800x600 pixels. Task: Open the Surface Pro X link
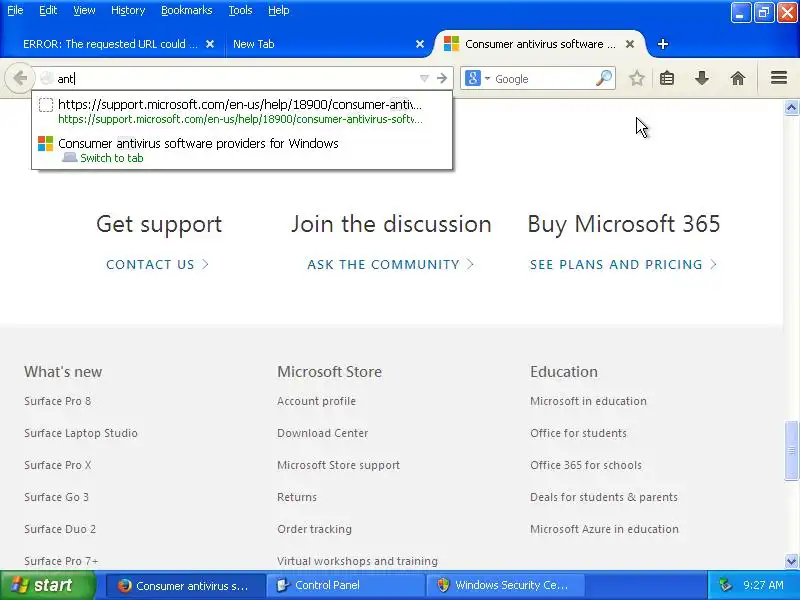[x=58, y=465]
